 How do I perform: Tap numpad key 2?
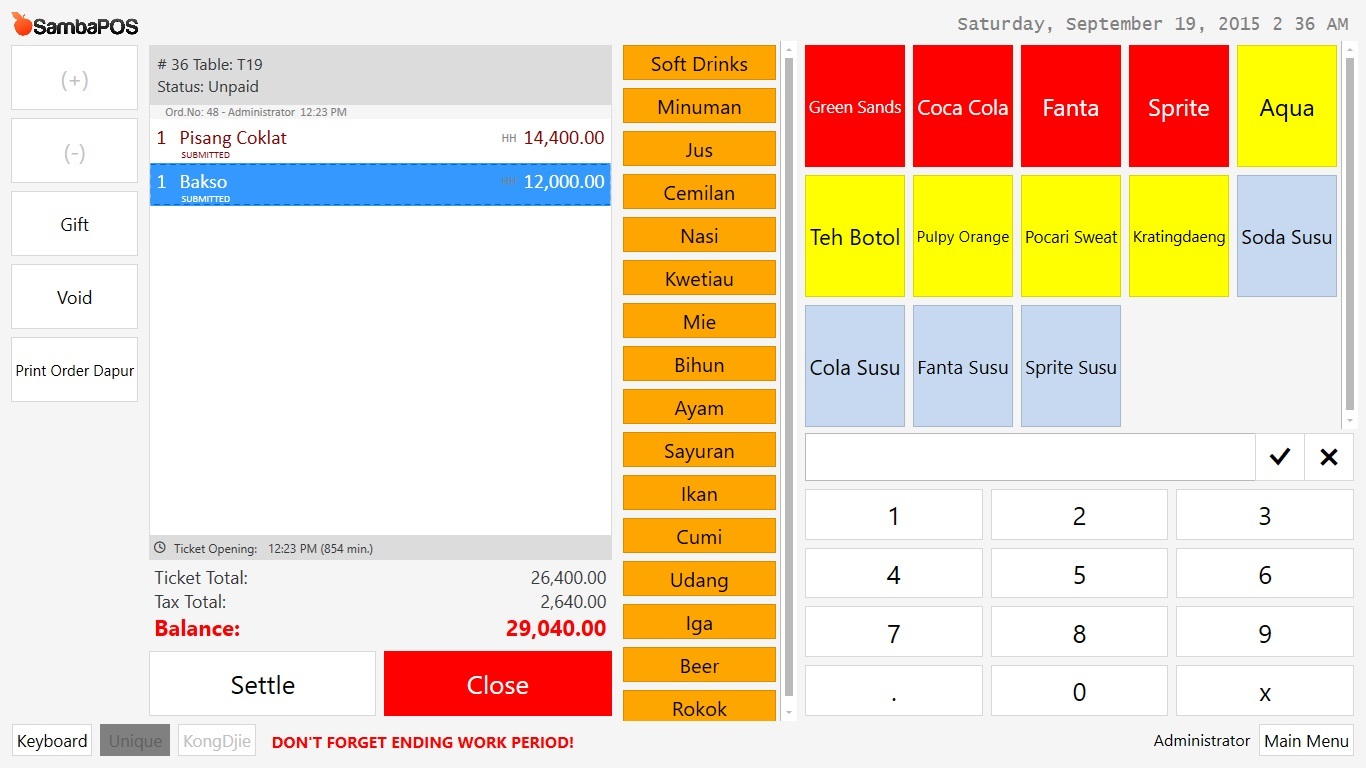point(1079,515)
